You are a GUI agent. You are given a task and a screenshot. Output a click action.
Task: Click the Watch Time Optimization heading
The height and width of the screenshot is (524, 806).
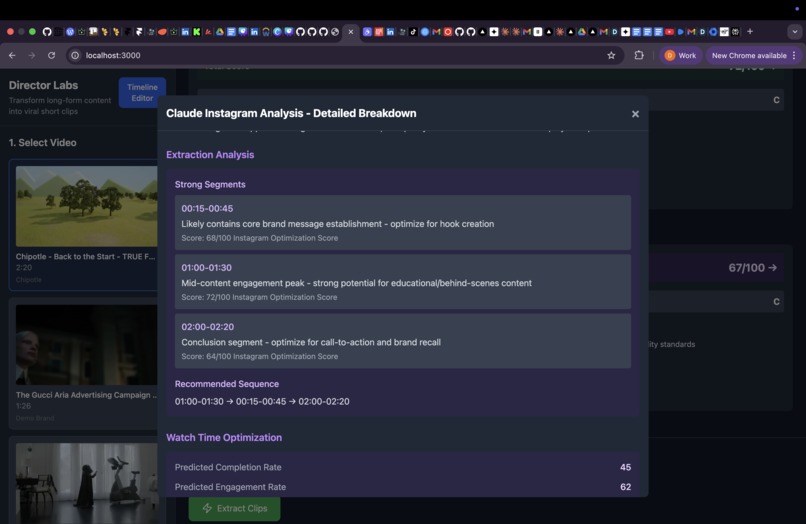[224, 438]
